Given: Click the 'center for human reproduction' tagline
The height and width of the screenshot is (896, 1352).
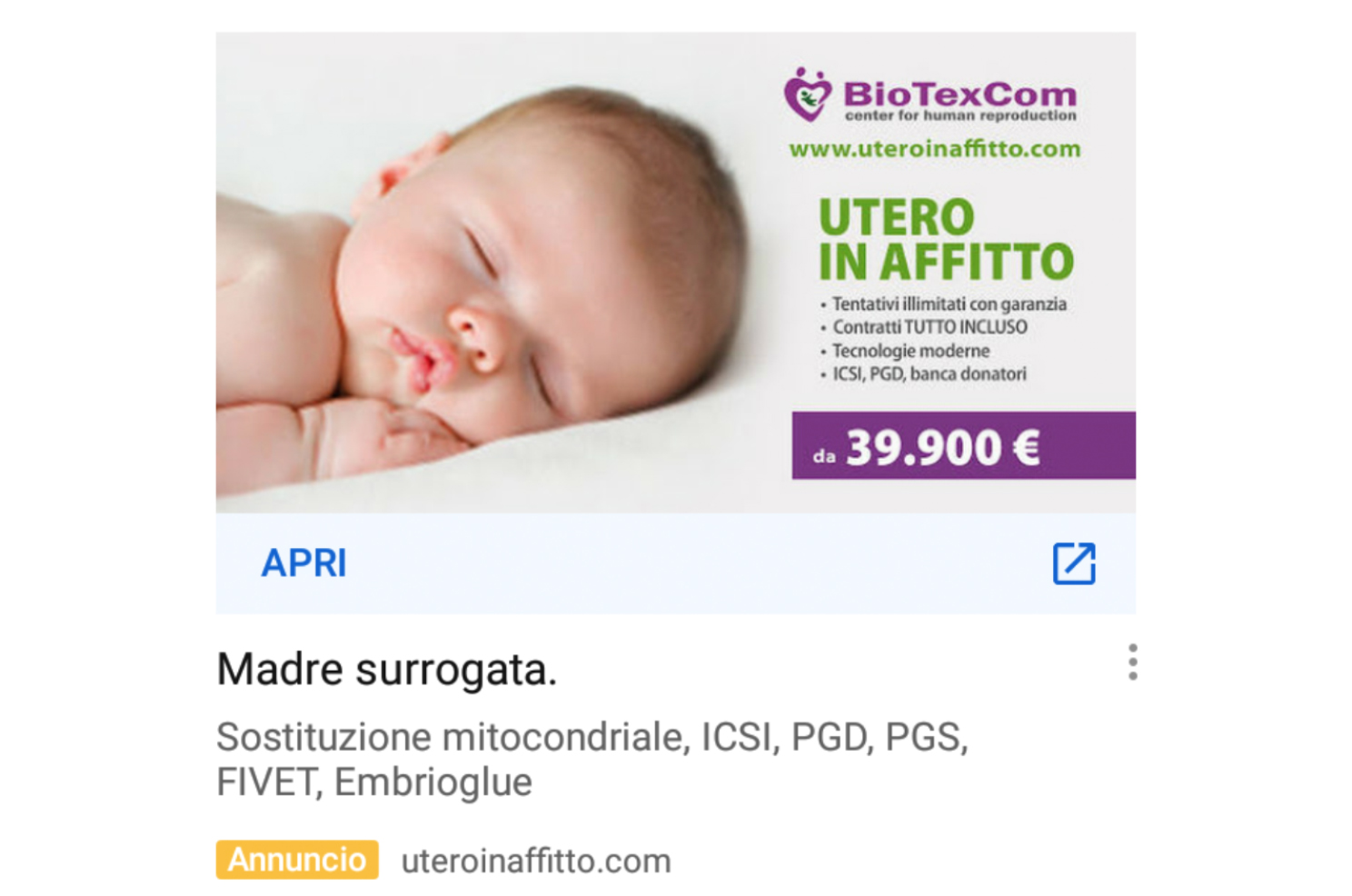Looking at the screenshot, I should (x=960, y=115).
